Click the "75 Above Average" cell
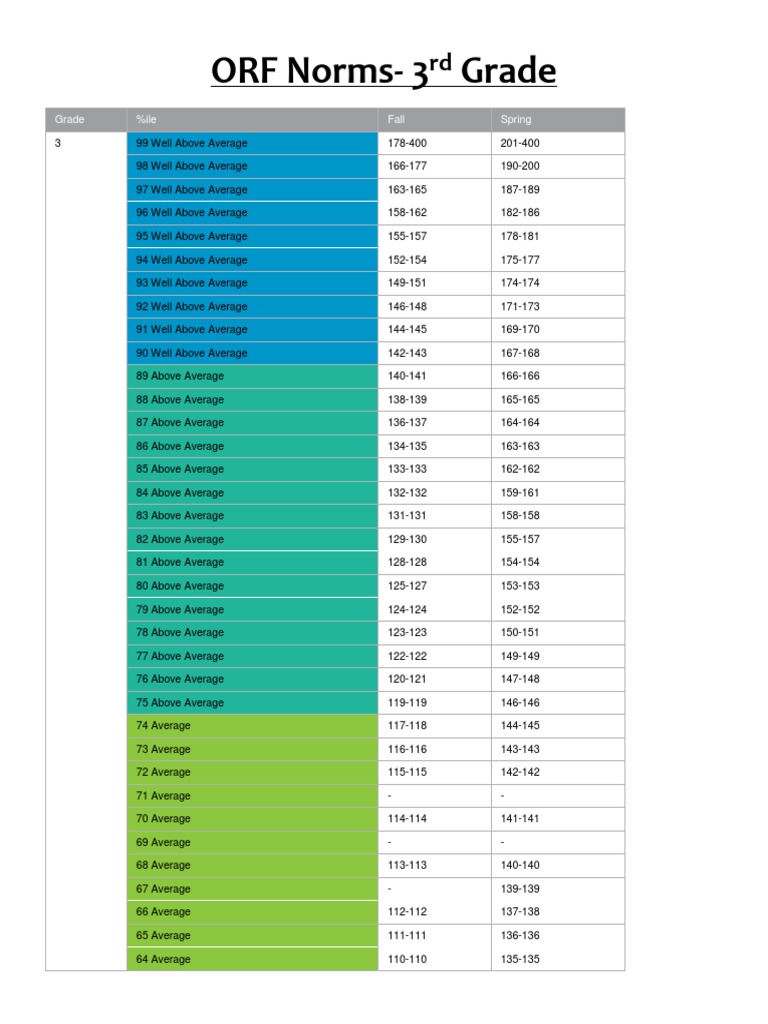This screenshot has height=1024, width=768. point(180,703)
